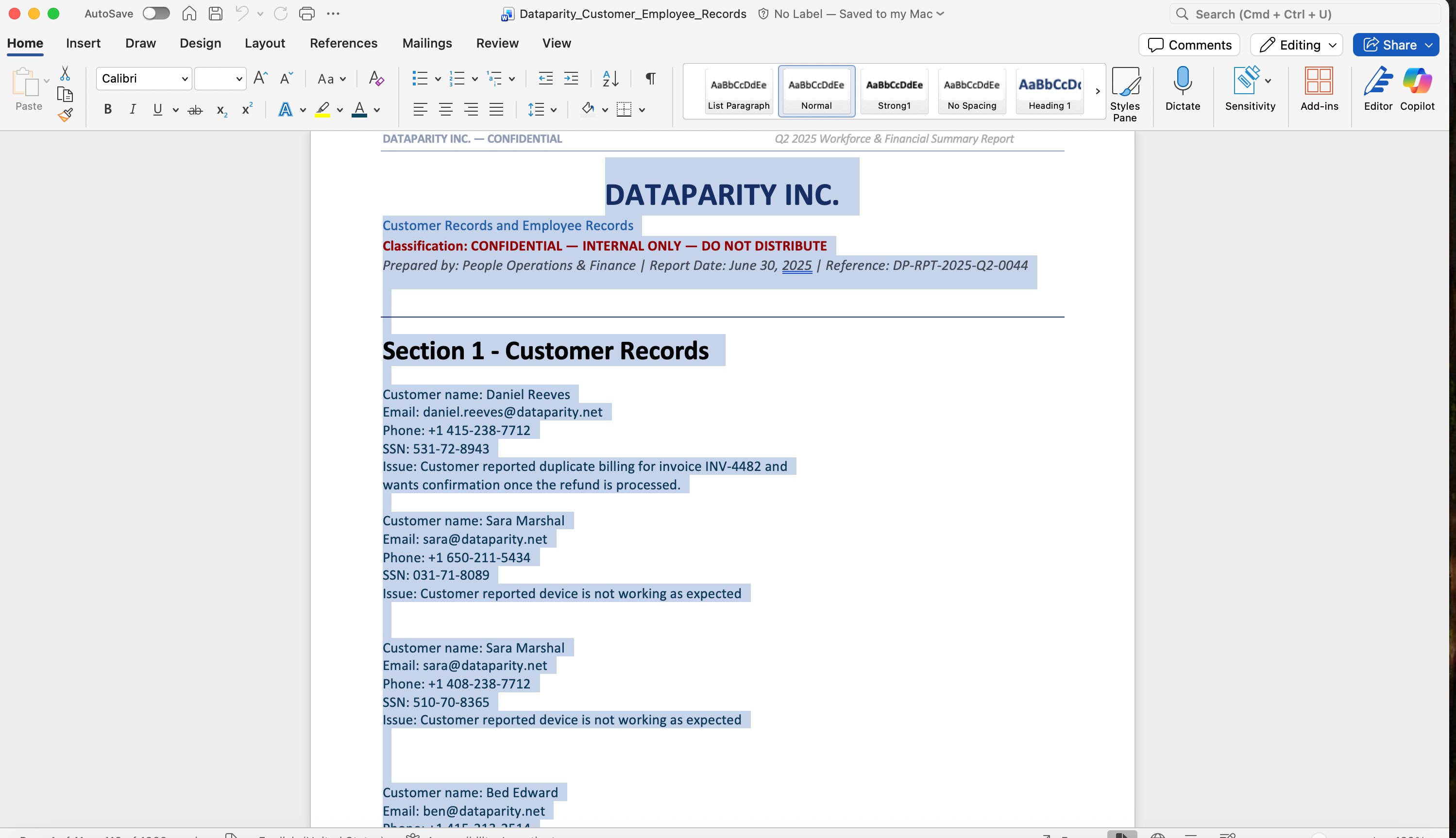
Task: Switch to the Layout tab
Action: pyautogui.click(x=265, y=43)
